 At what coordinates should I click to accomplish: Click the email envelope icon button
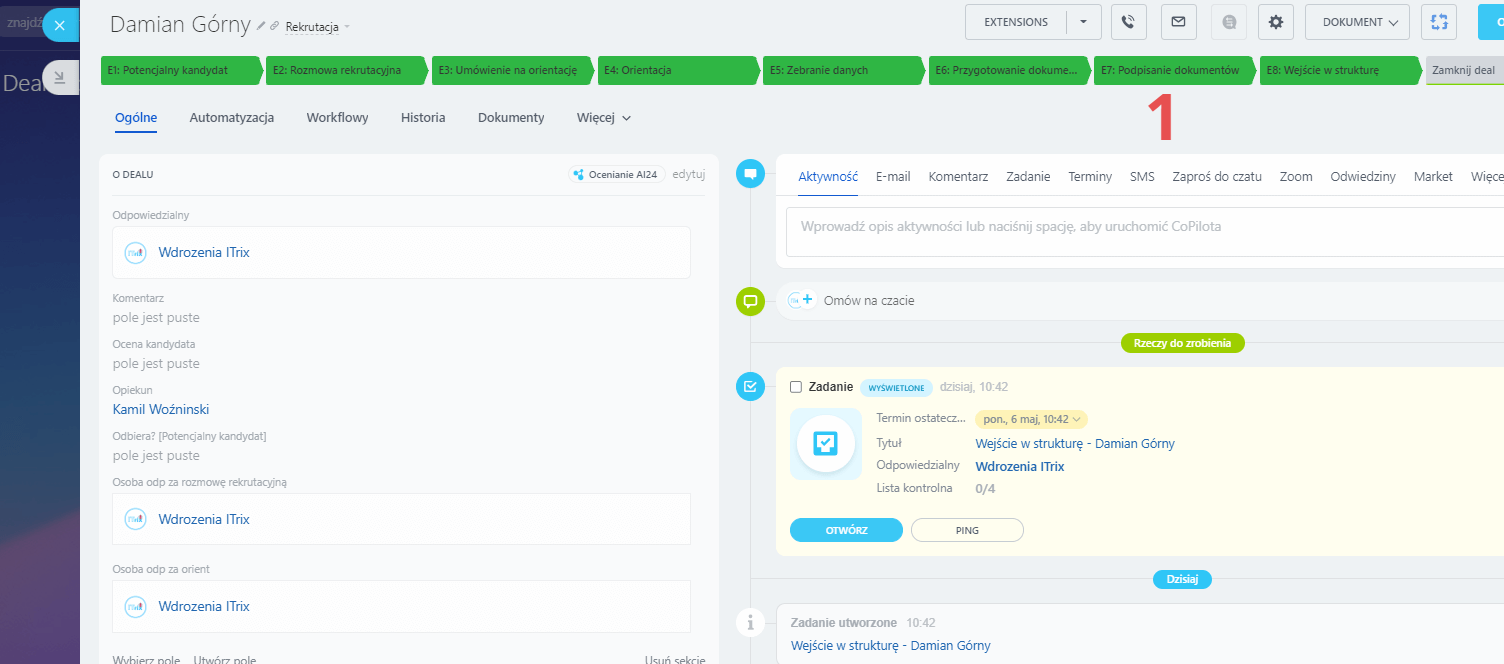[x=1178, y=22]
